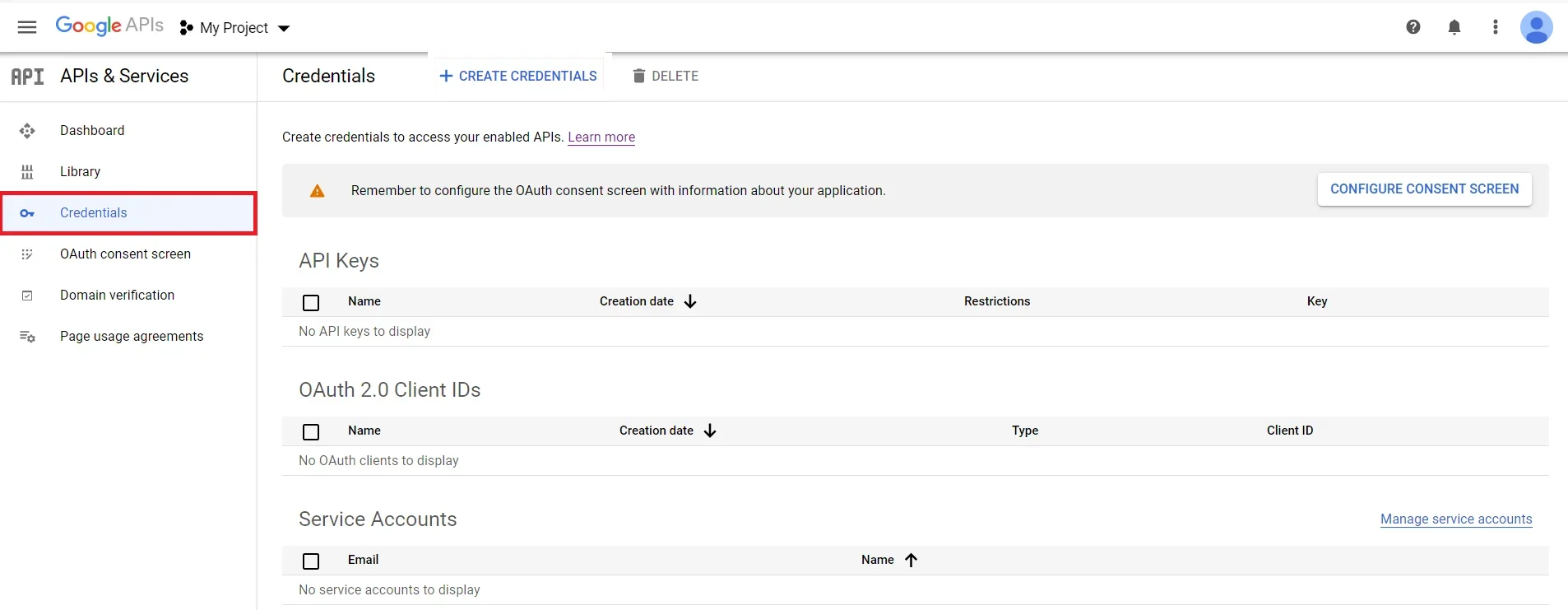Click the Library icon in sidebar
The image size is (1568, 610).
click(x=27, y=172)
